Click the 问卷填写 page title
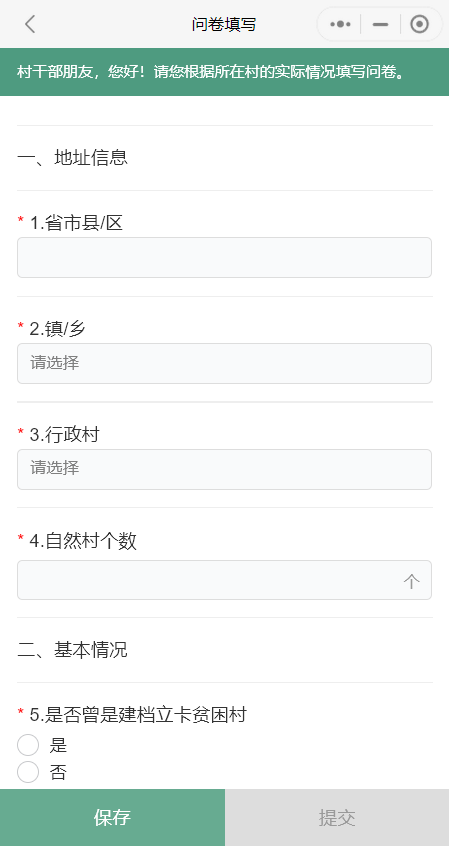This screenshot has width=449, height=846. [224, 24]
